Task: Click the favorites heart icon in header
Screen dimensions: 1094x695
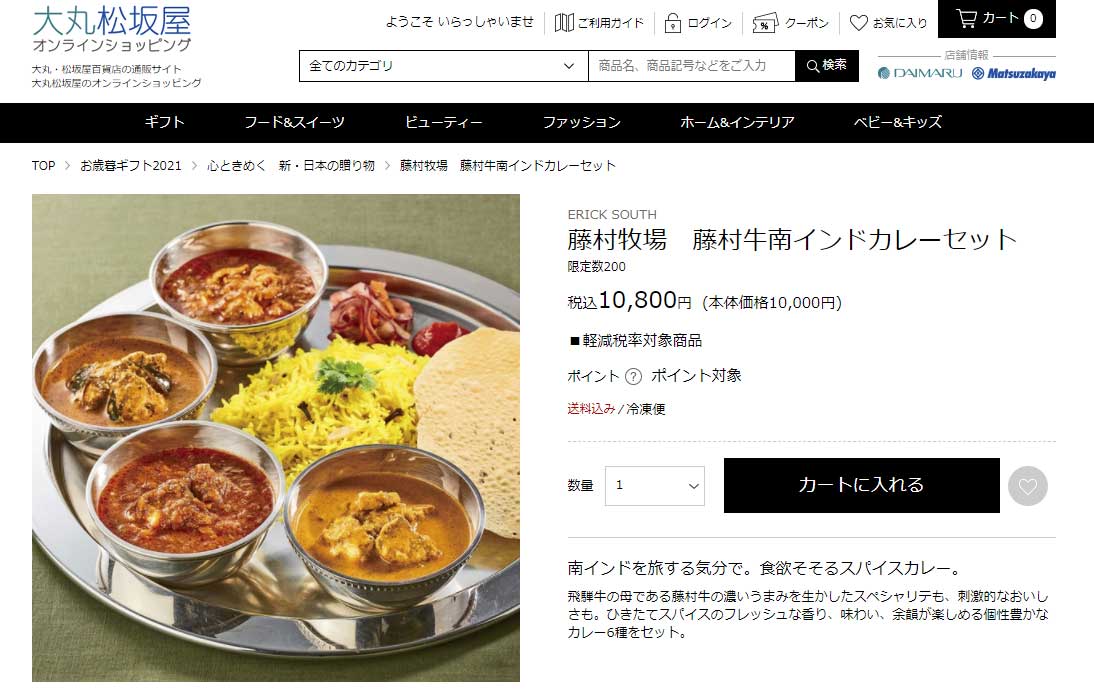Action: pyautogui.click(x=859, y=23)
